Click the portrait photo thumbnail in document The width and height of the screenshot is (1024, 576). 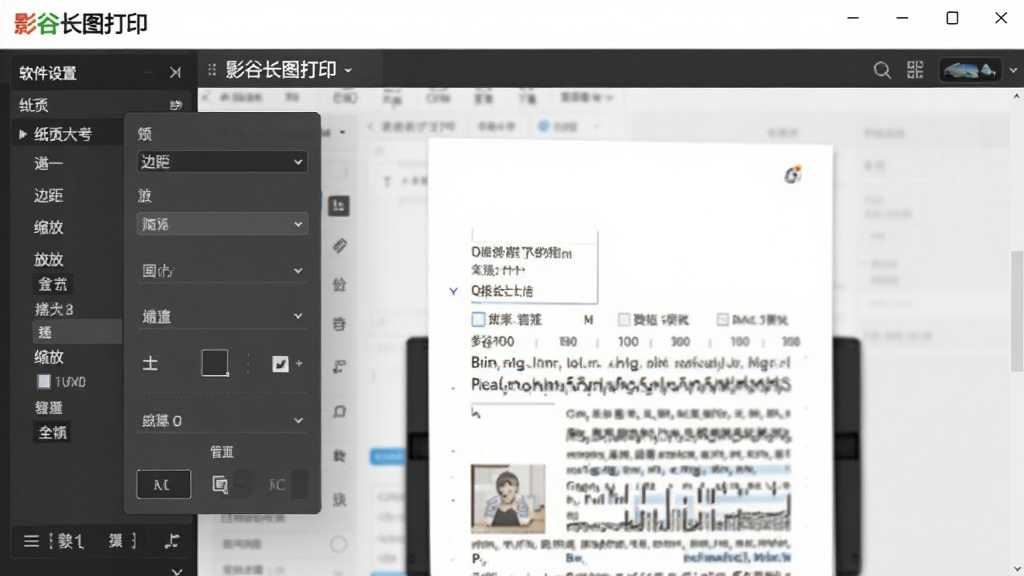pyautogui.click(x=508, y=499)
